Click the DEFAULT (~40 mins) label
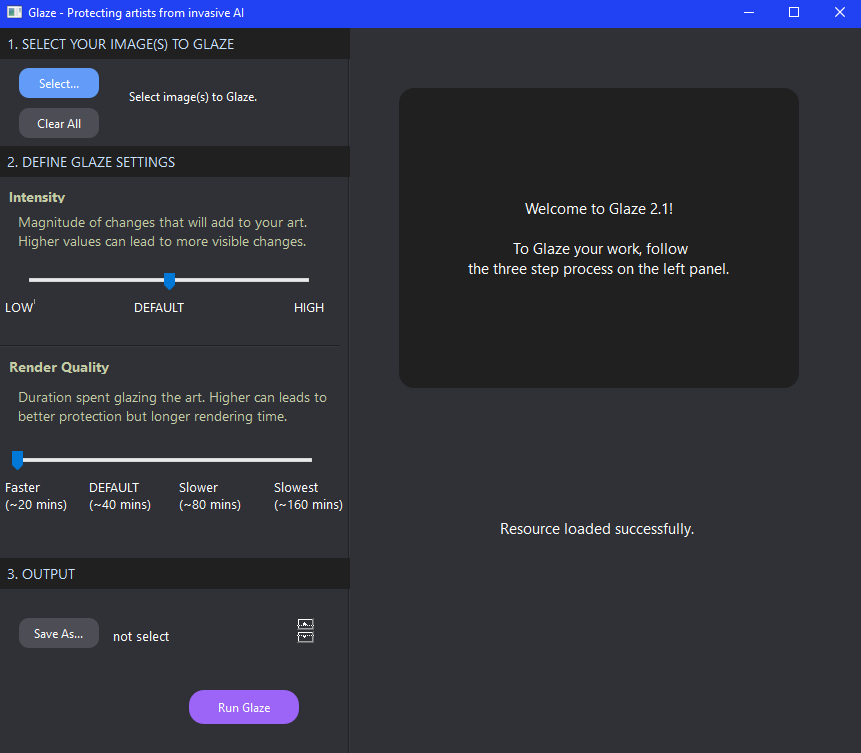Image resolution: width=861 pixels, height=753 pixels. pyautogui.click(x=120, y=496)
